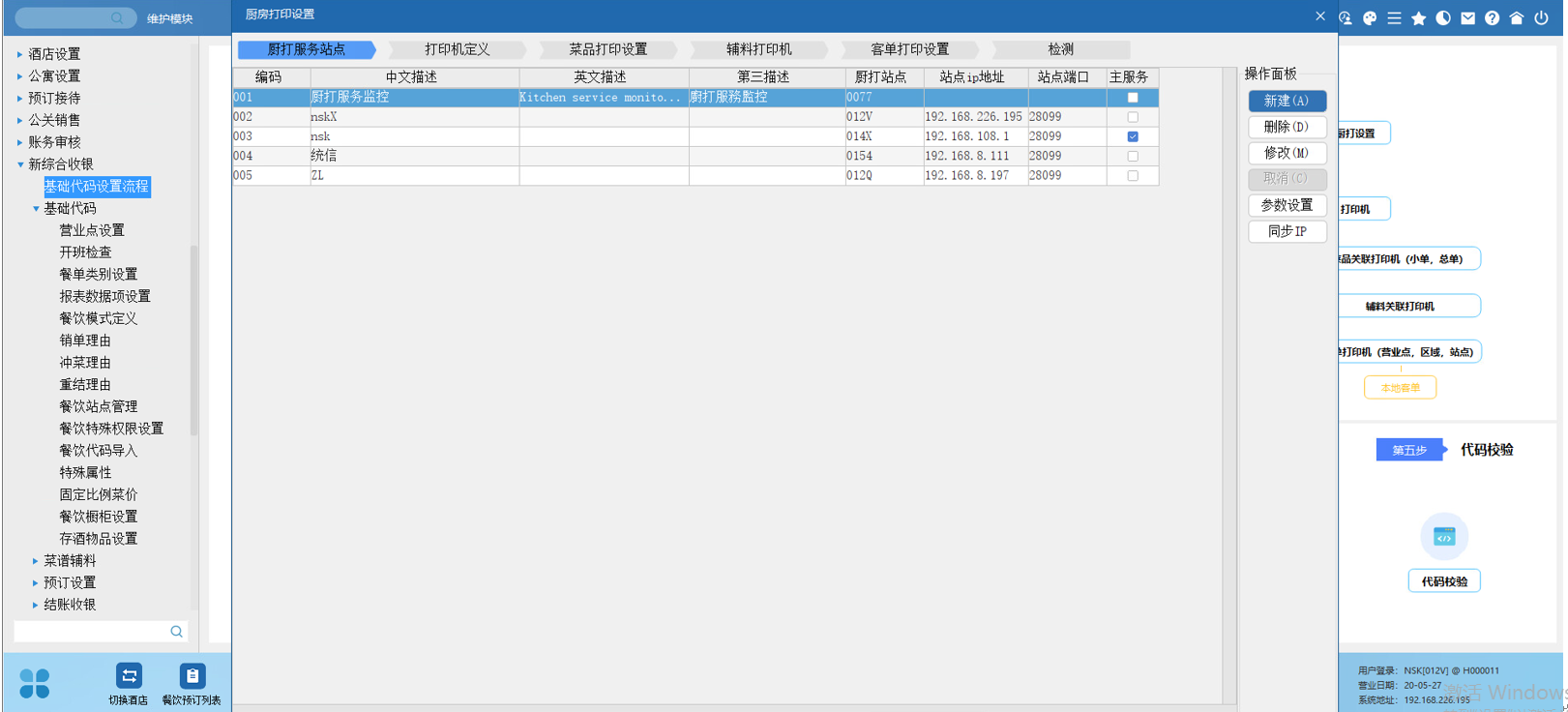1568x712 pixels.
Task: Collapse the 新综合收银 tree node
Action: point(20,164)
